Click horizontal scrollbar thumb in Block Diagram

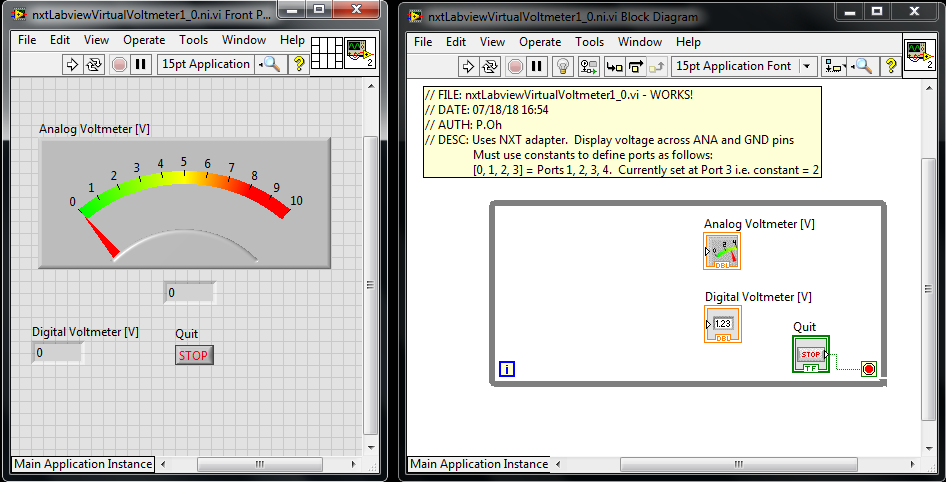(737, 465)
